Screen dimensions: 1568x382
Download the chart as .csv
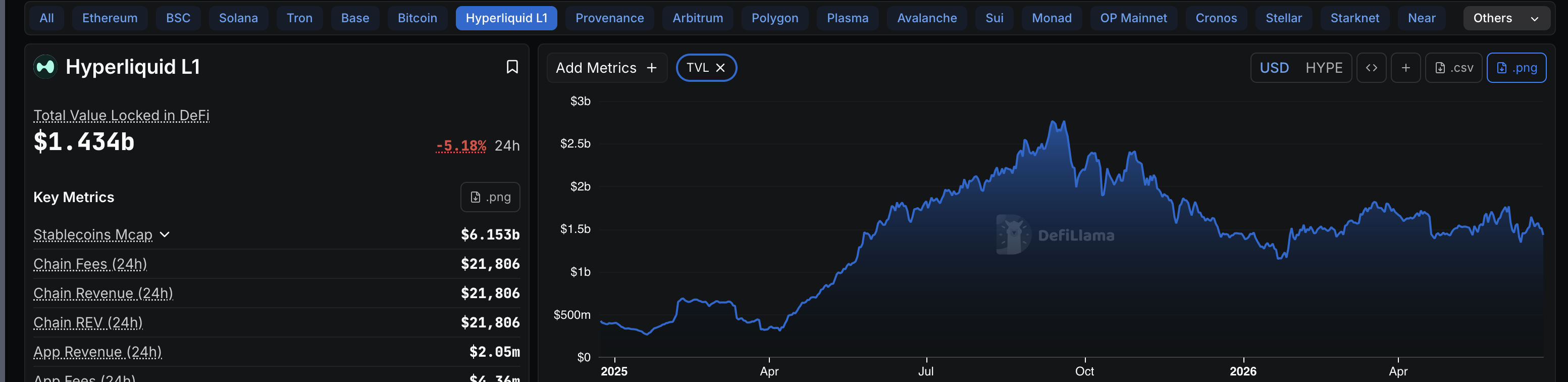tap(1453, 68)
